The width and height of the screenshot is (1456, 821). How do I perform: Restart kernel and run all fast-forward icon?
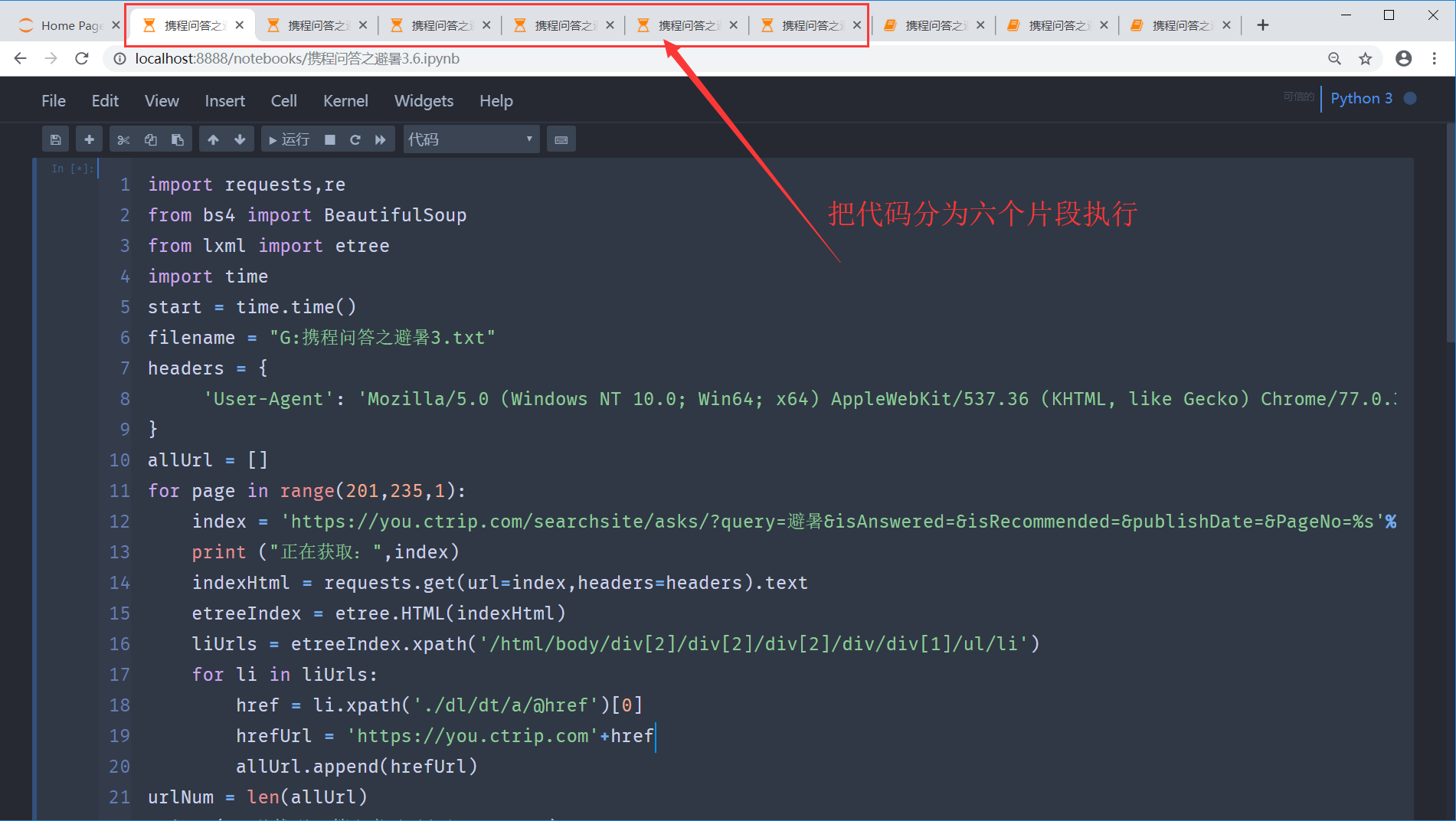click(381, 139)
